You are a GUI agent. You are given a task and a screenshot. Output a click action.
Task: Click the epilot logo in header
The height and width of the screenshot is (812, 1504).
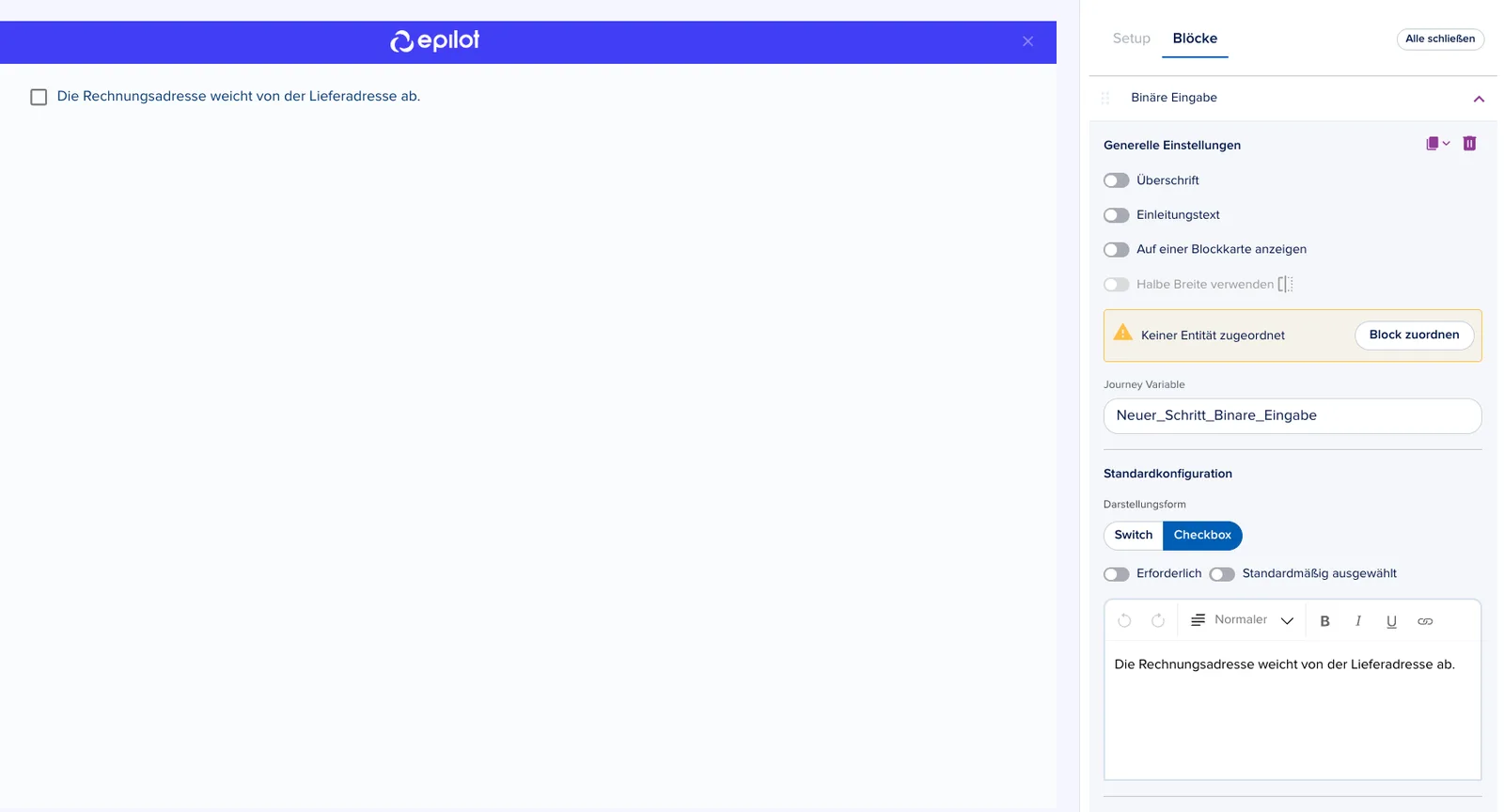[434, 41]
